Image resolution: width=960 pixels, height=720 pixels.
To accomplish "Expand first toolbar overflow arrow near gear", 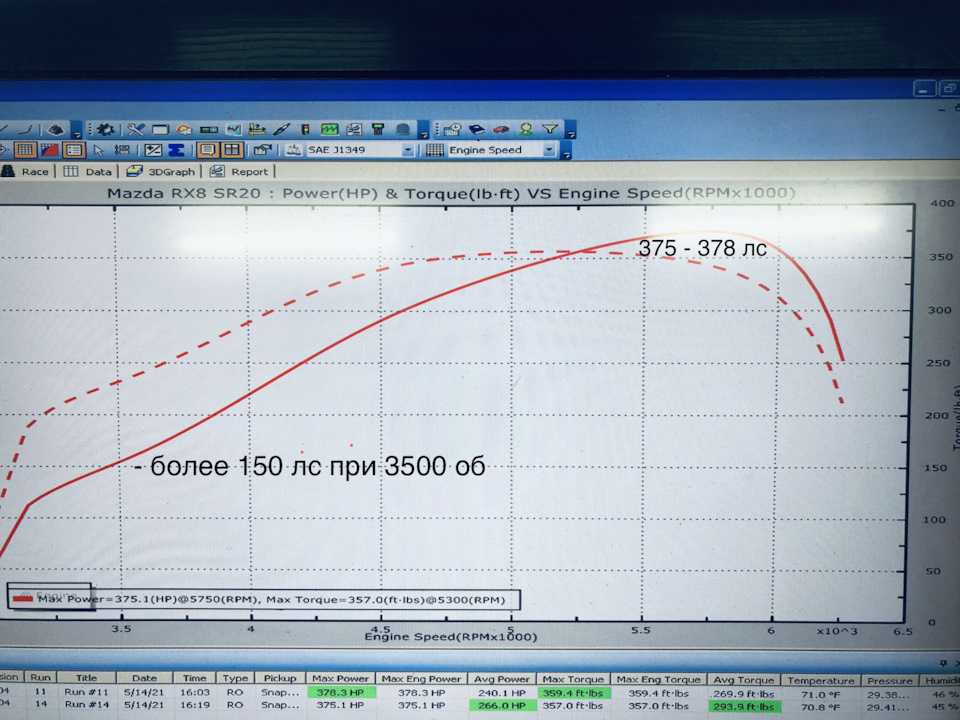I will pyautogui.click(x=77, y=132).
